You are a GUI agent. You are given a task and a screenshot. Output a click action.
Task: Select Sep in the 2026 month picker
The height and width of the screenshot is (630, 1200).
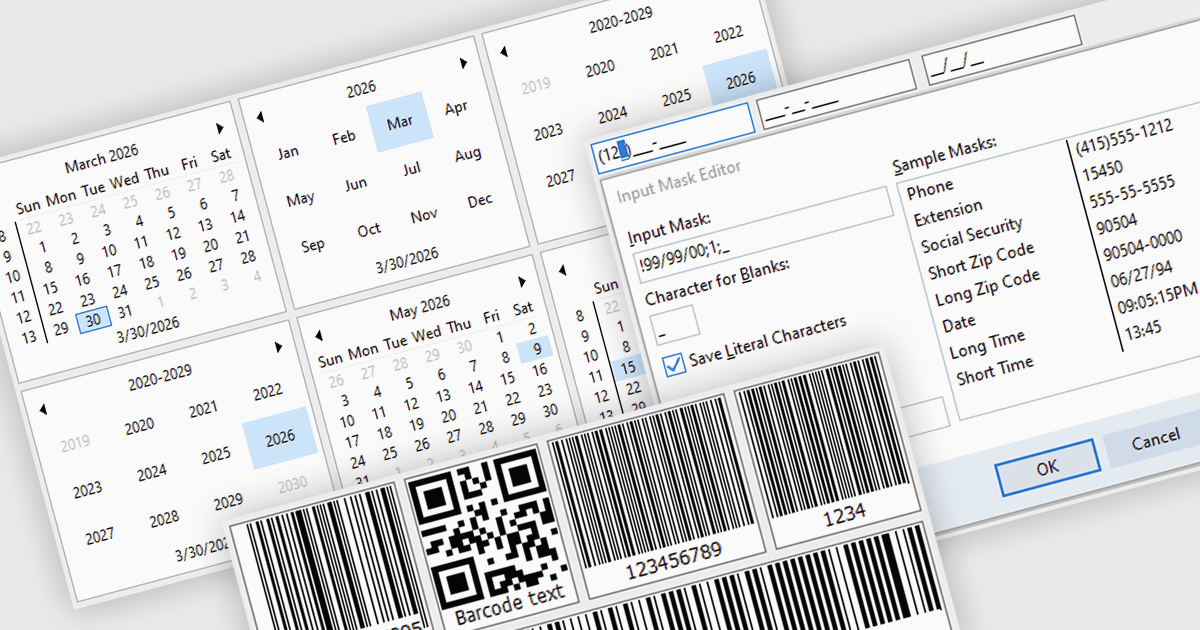(312, 245)
